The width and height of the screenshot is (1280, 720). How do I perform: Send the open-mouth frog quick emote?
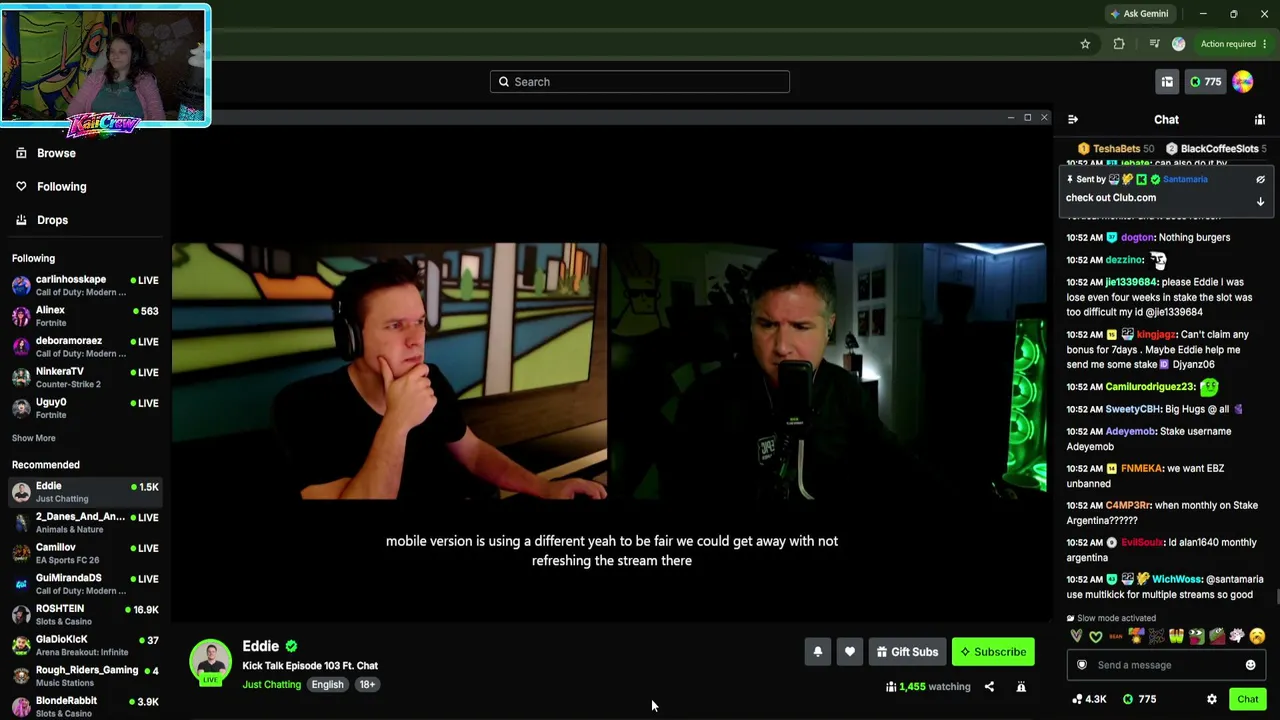[1196, 636]
